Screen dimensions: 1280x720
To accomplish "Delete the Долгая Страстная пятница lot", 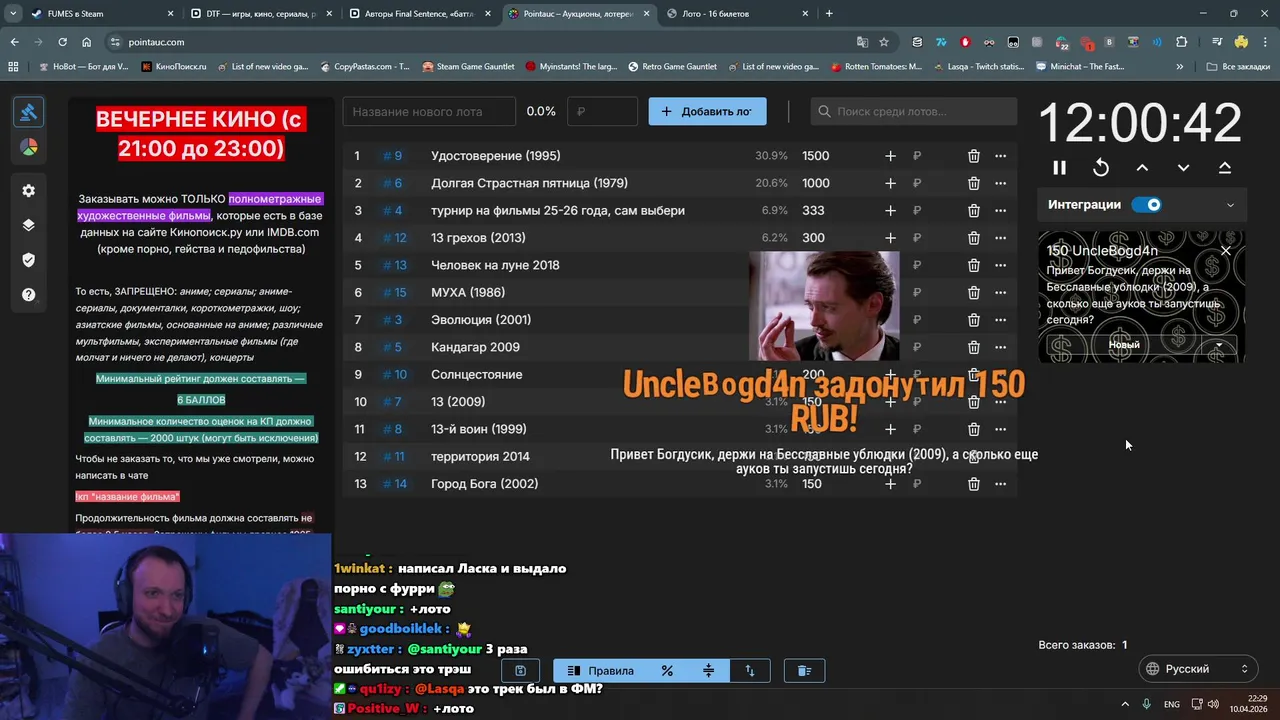I will pos(973,183).
